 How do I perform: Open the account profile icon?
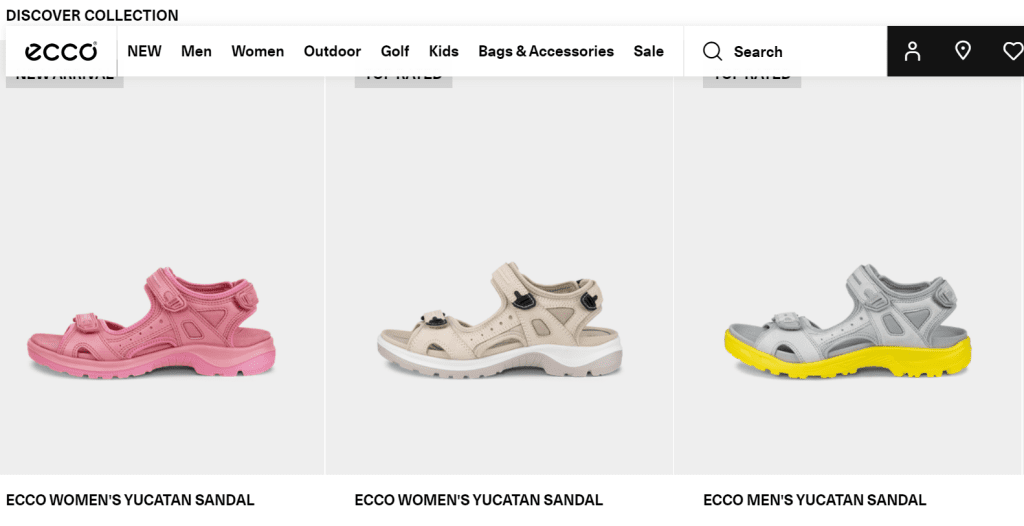[912, 51]
